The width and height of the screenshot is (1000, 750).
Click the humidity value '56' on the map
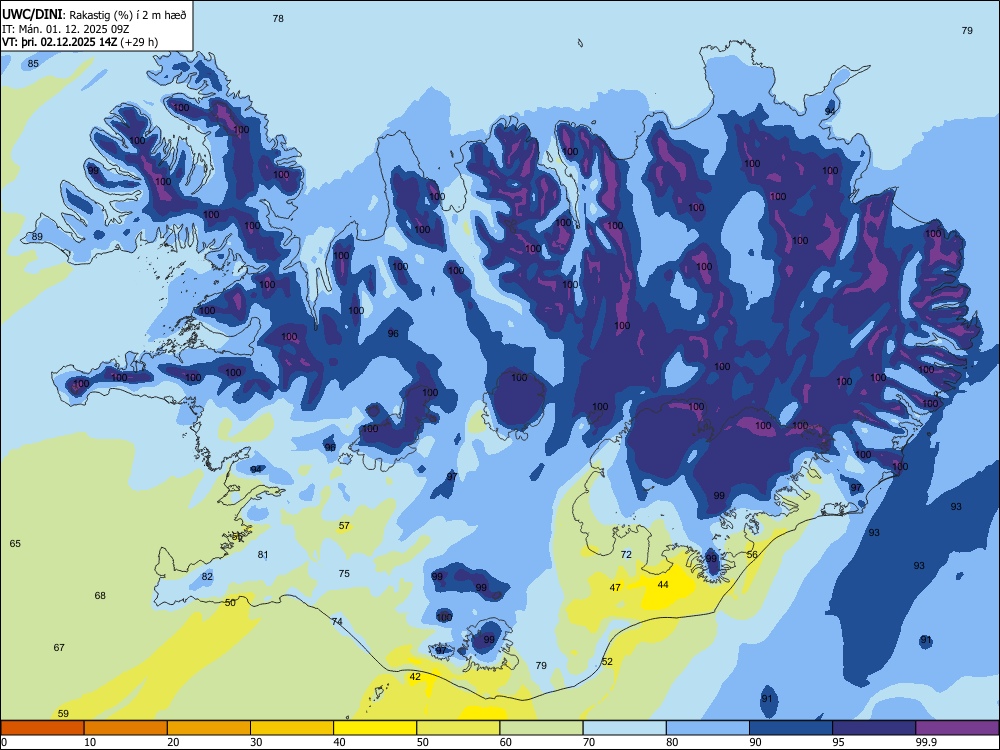pyautogui.click(x=752, y=555)
